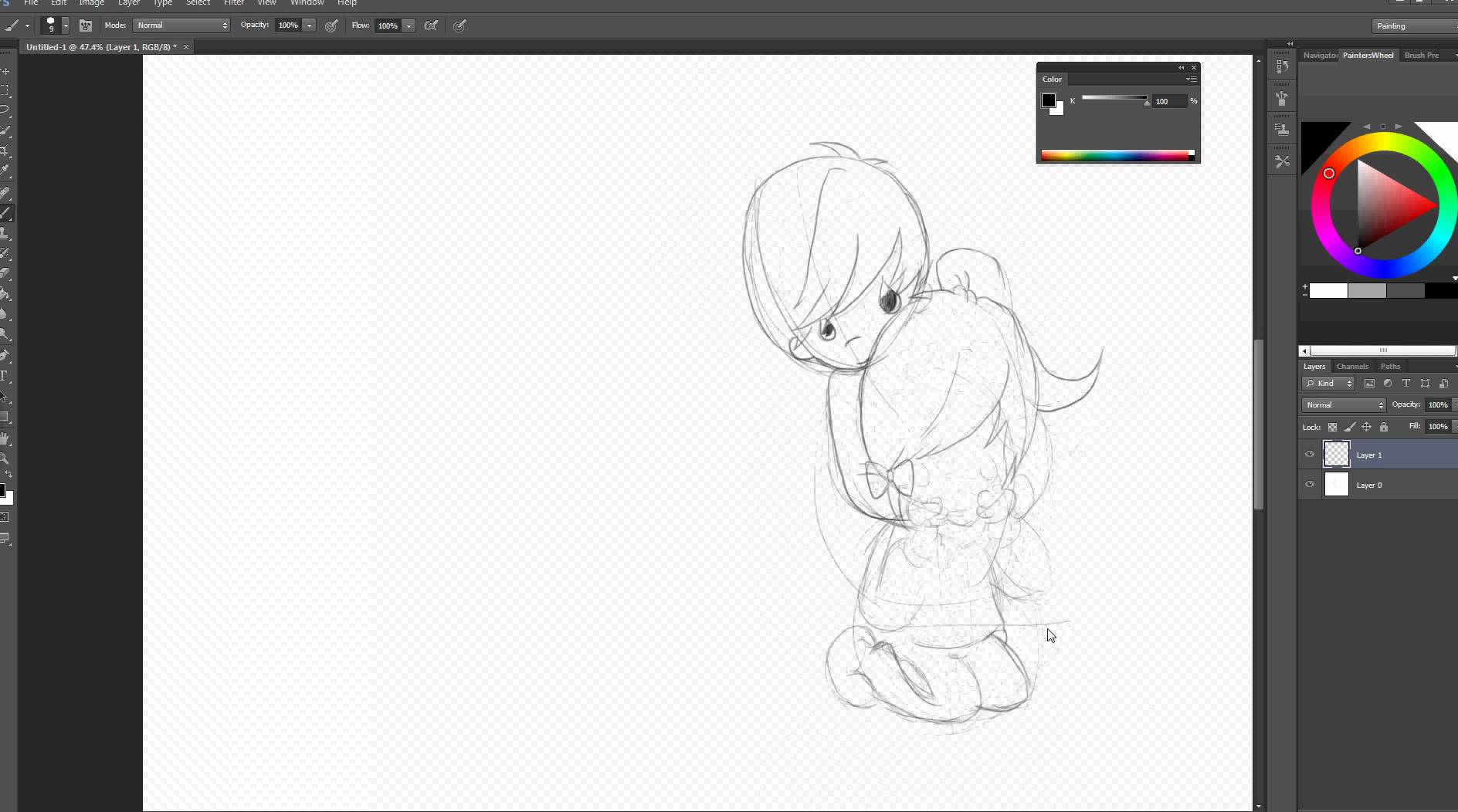The height and width of the screenshot is (812, 1458).
Task: Open the Normal blending dropdown in Layers panel
Action: (1341, 404)
